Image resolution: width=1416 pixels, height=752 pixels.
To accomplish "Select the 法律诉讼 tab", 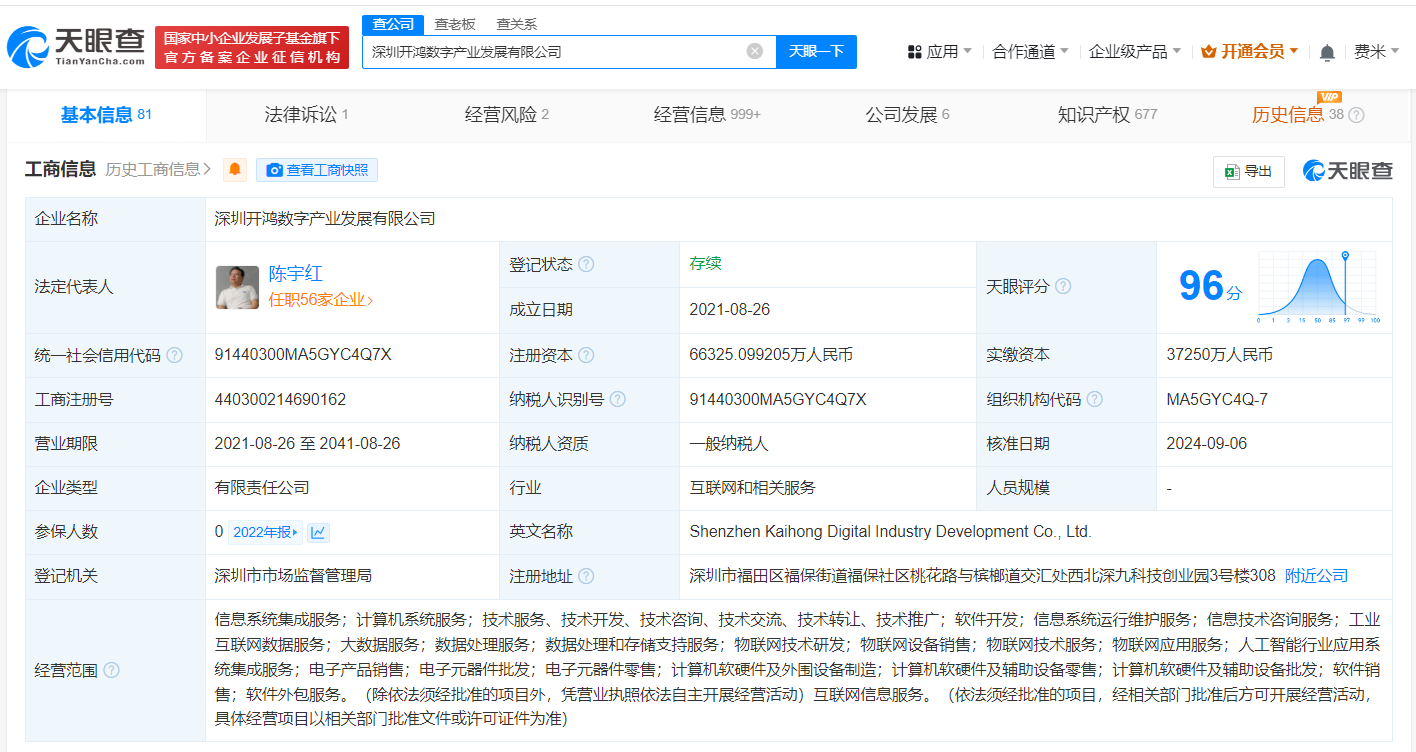I will point(306,115).
